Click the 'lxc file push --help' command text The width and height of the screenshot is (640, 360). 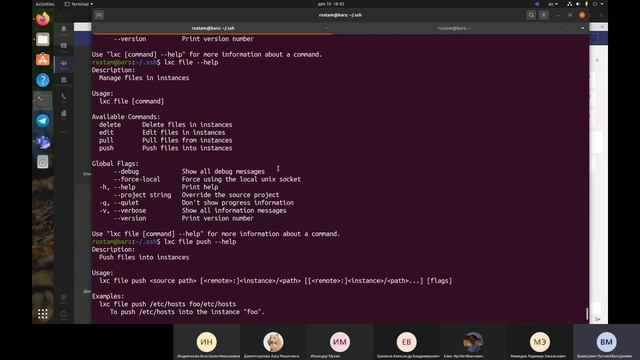pos(200,242)
